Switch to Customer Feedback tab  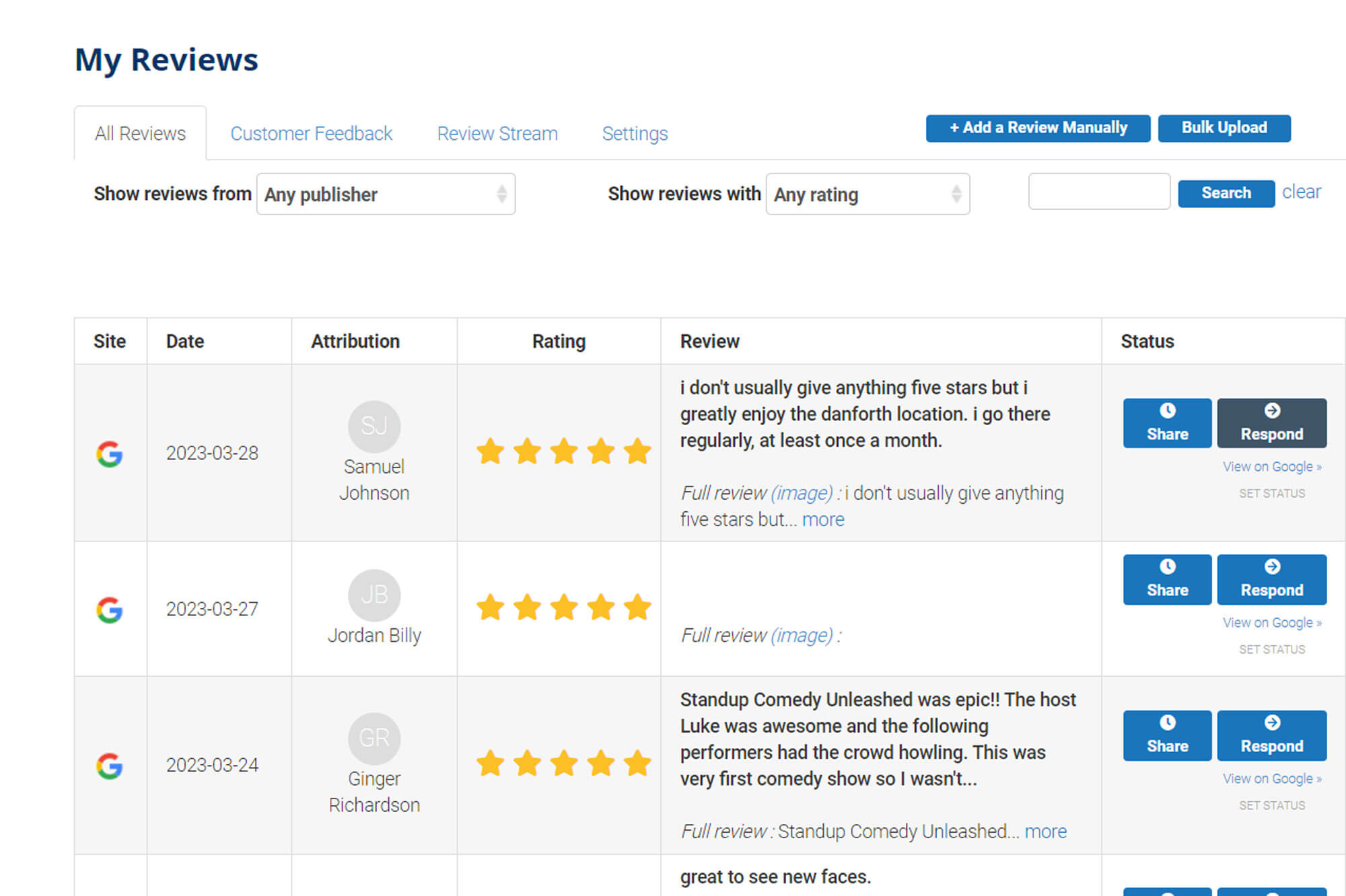(x=311, y=133)
